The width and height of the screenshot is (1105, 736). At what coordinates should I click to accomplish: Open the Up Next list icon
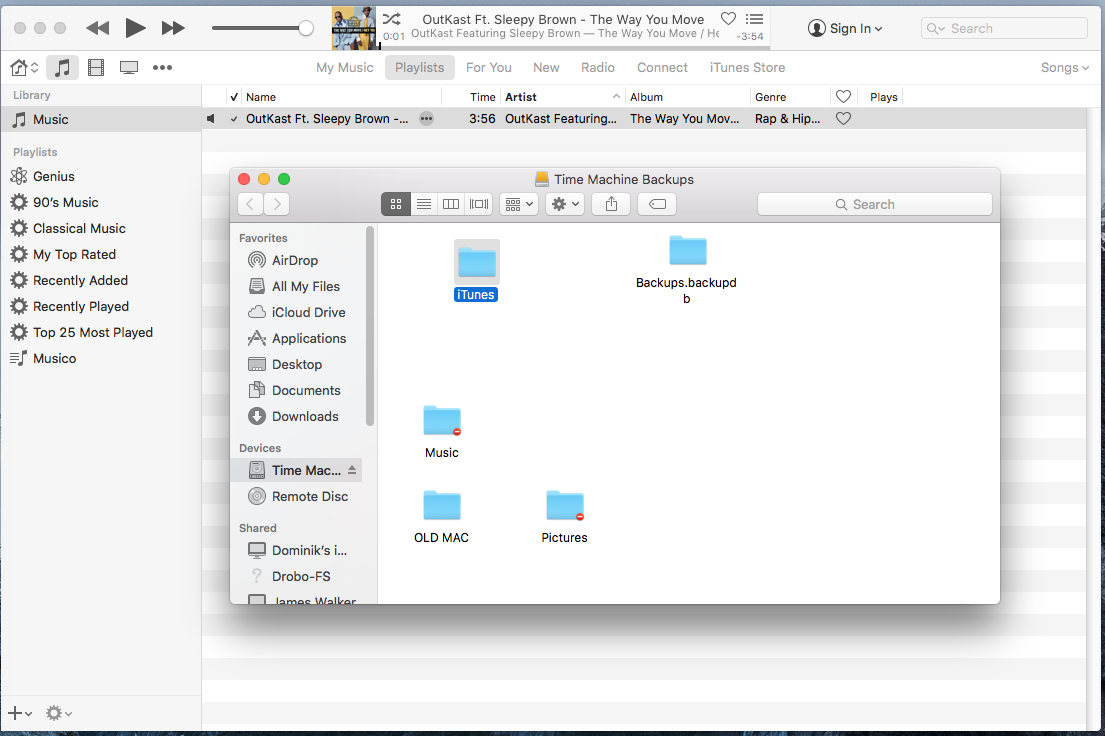755,19
